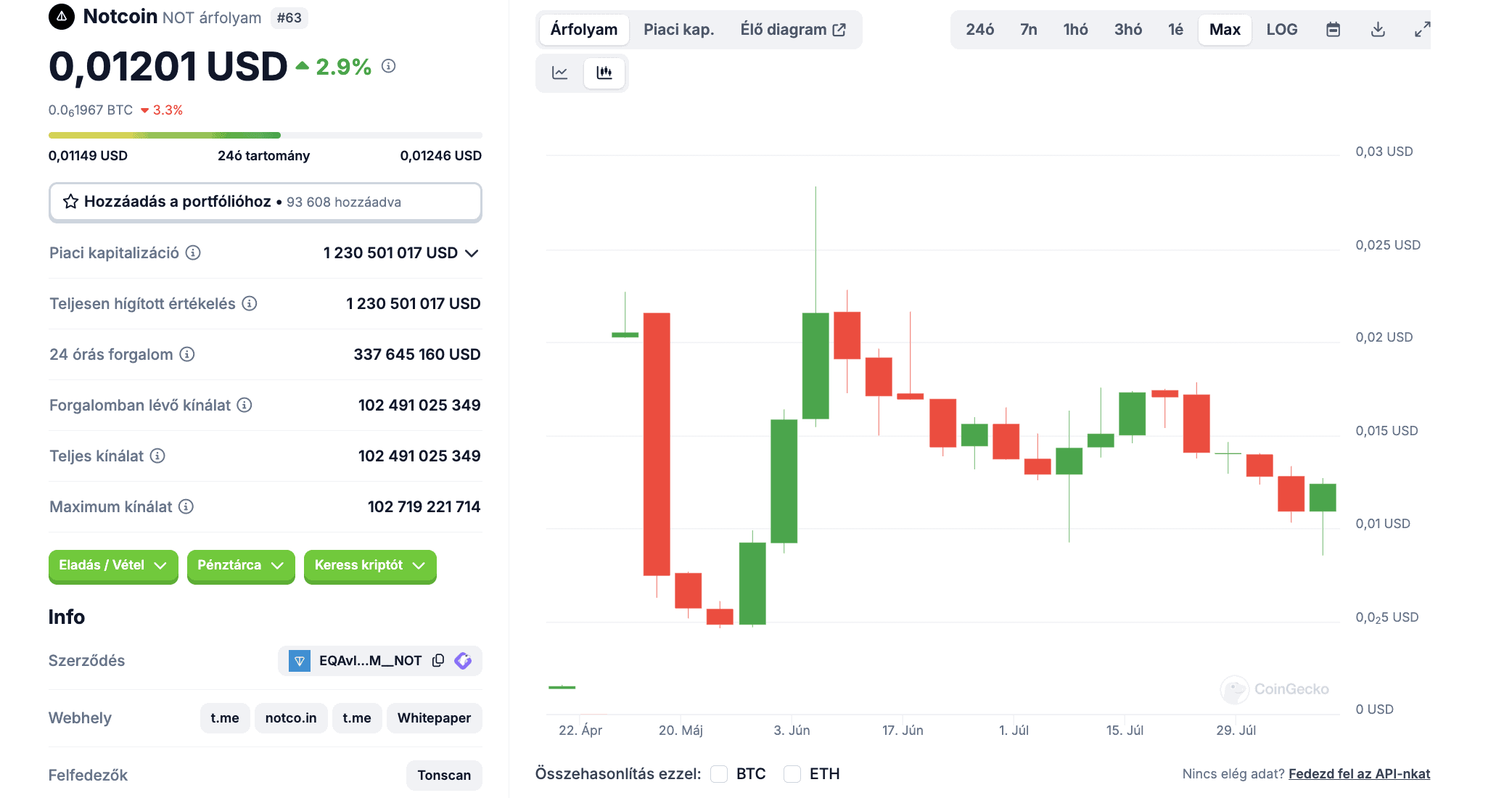Switch to line chart view
Screen dimensions: 1512x798
click(x=560, y=73)
